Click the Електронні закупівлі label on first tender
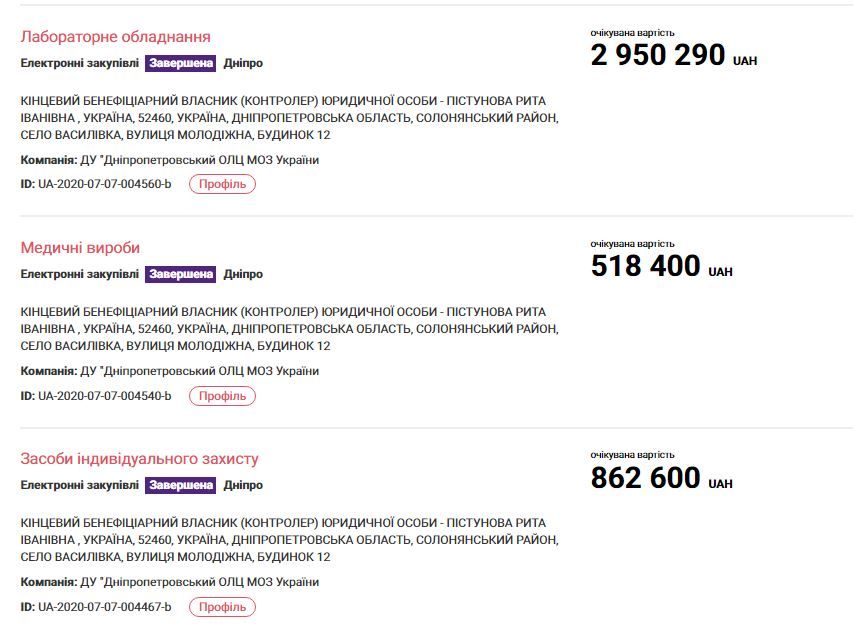Viewport: 865px width, 628px height. [x=75, y=63]
